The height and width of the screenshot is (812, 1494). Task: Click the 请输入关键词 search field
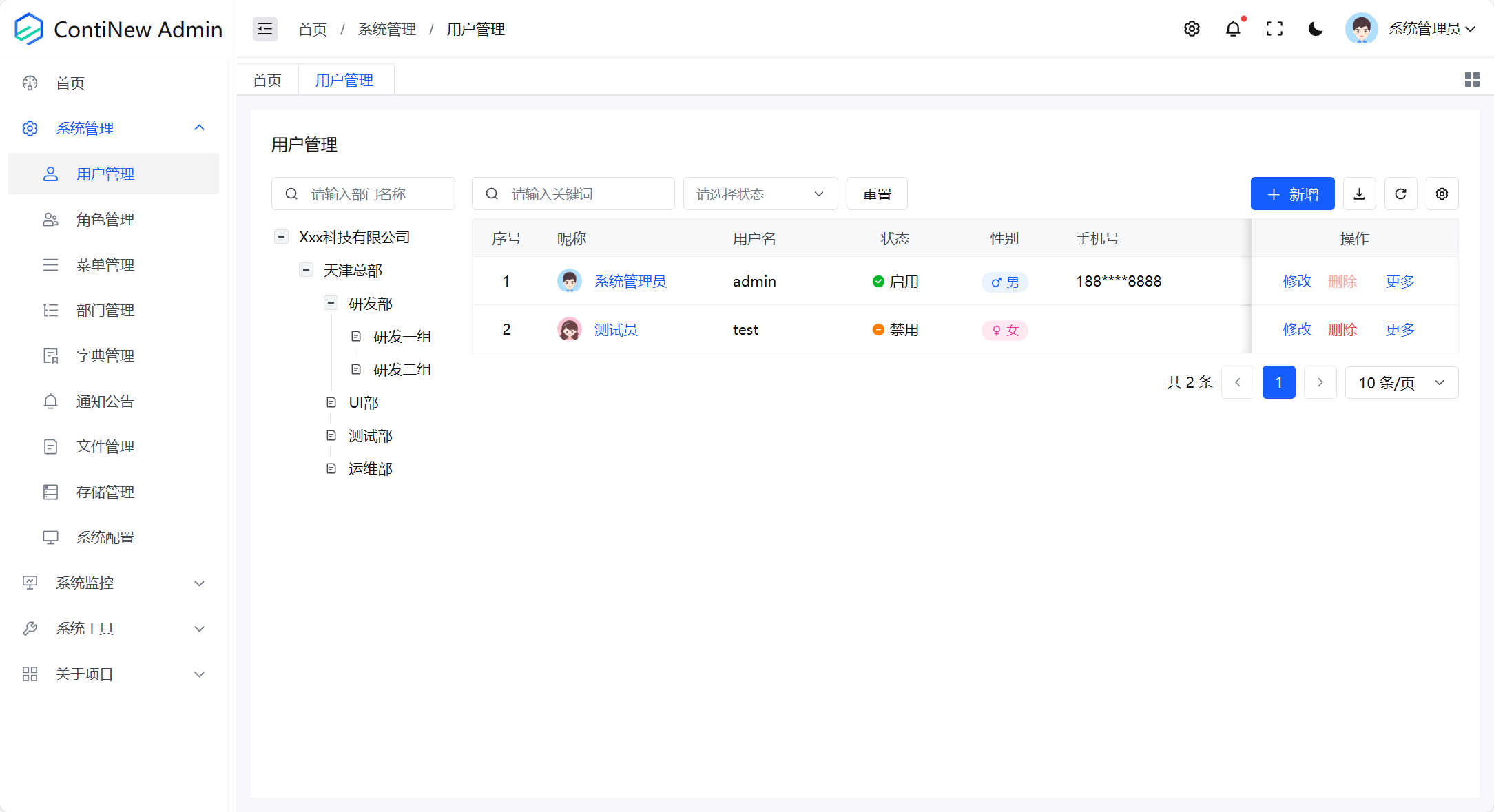572,194
